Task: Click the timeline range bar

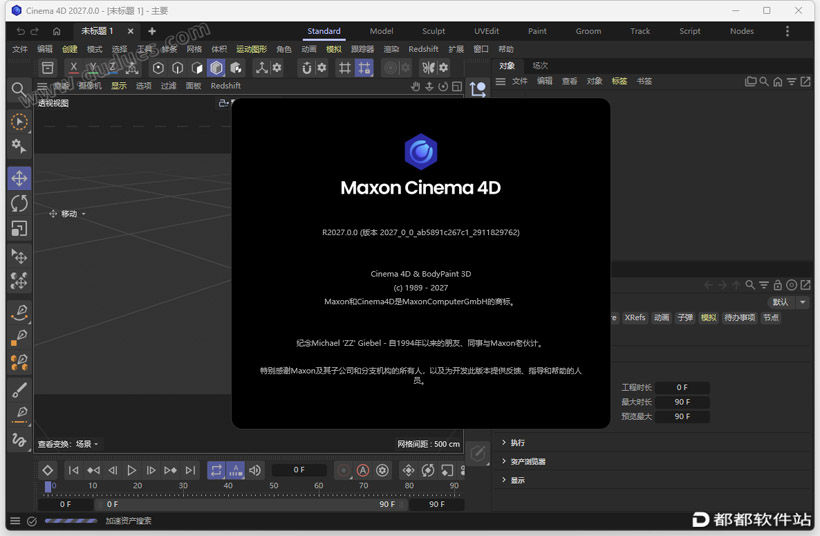Action: 251,505
